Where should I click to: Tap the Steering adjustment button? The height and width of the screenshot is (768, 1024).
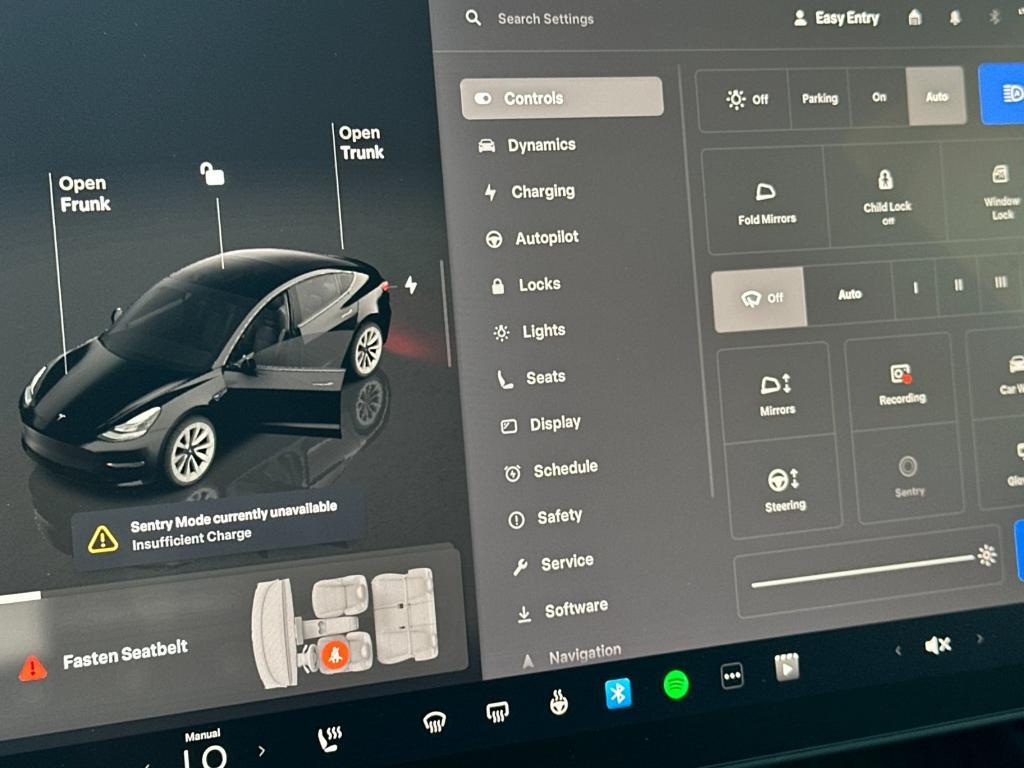[x=784, y=488]
